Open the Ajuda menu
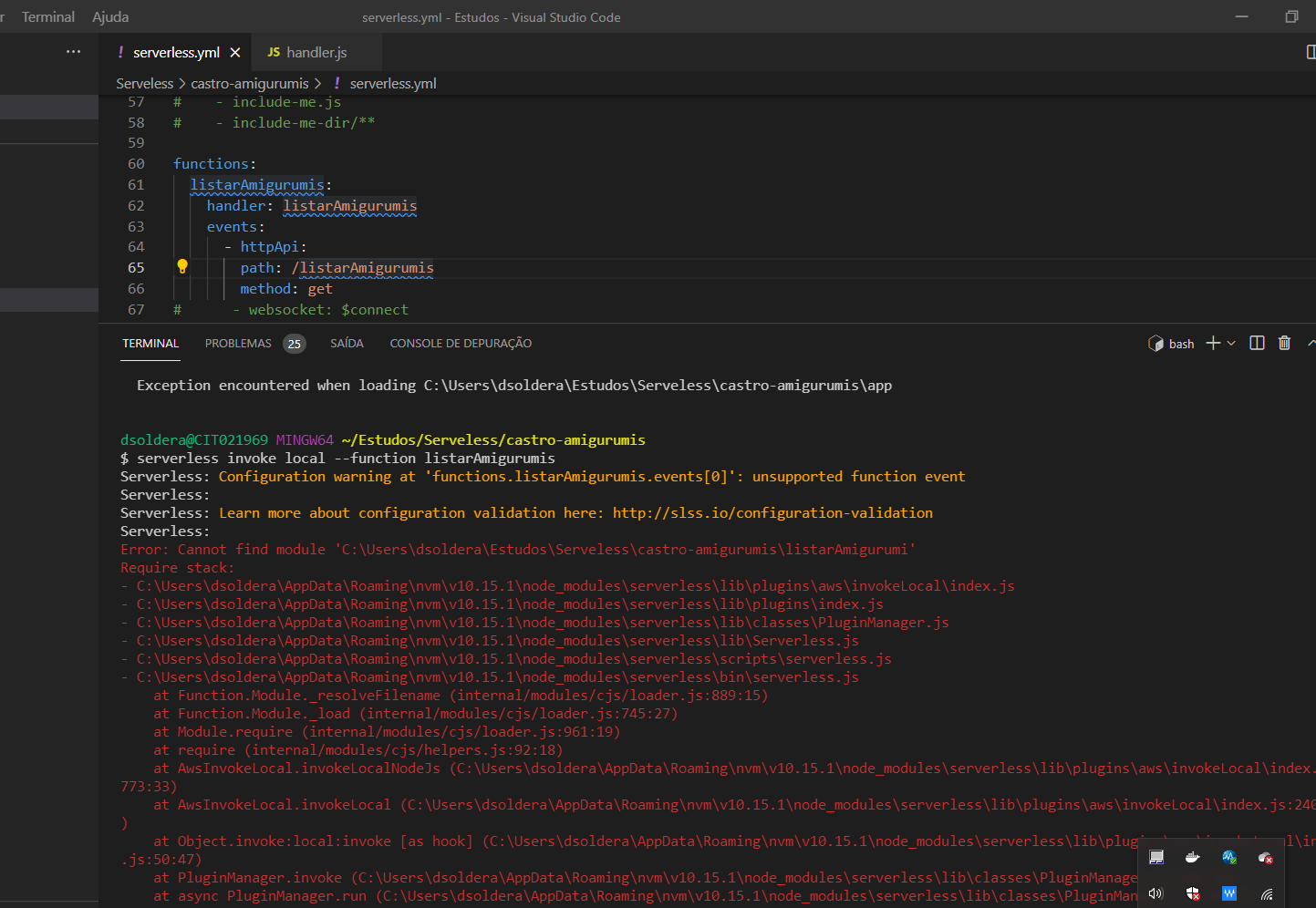This screenshot has width=1316, height=908. tap(110, 17)
